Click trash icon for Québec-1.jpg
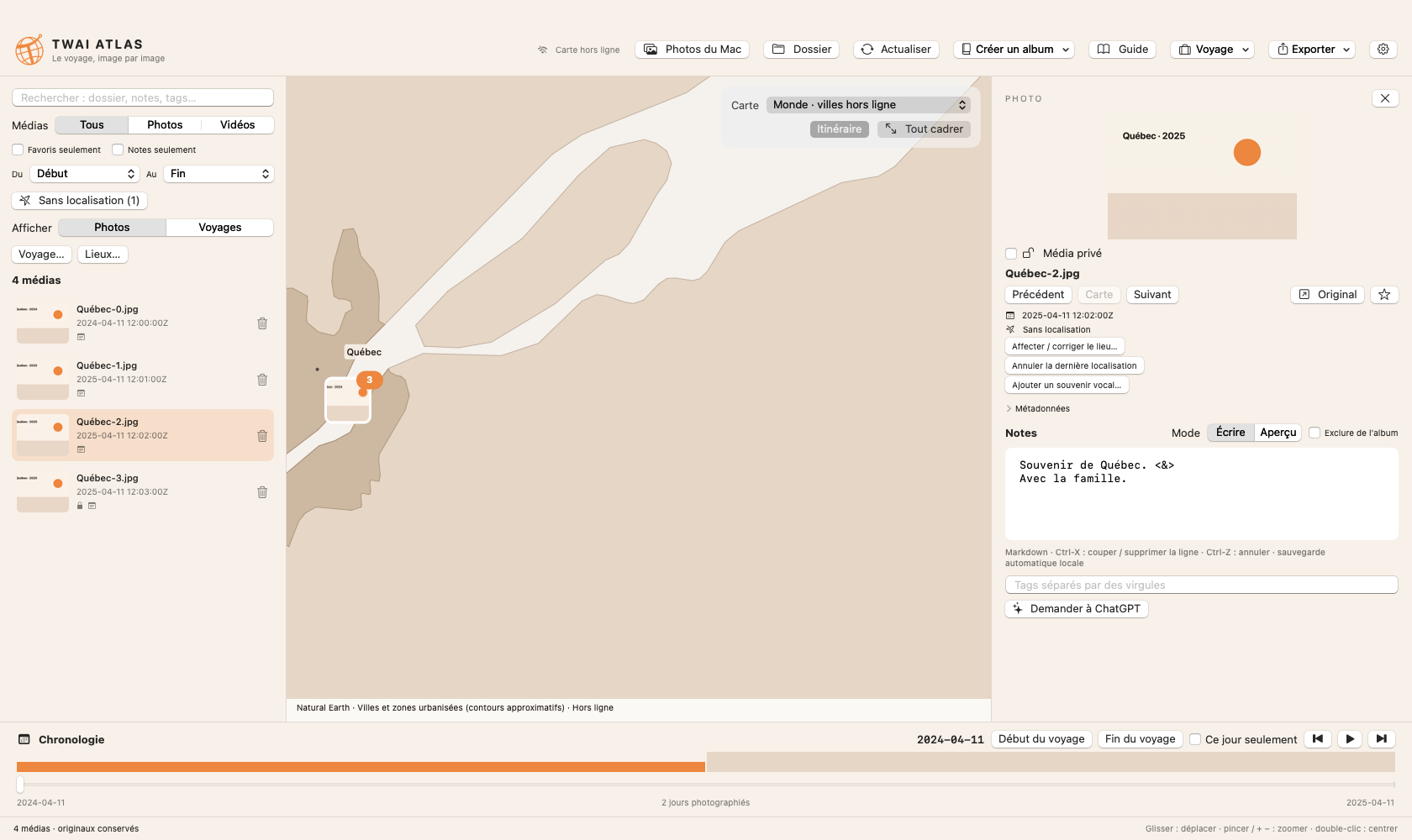 coord(262,380)
